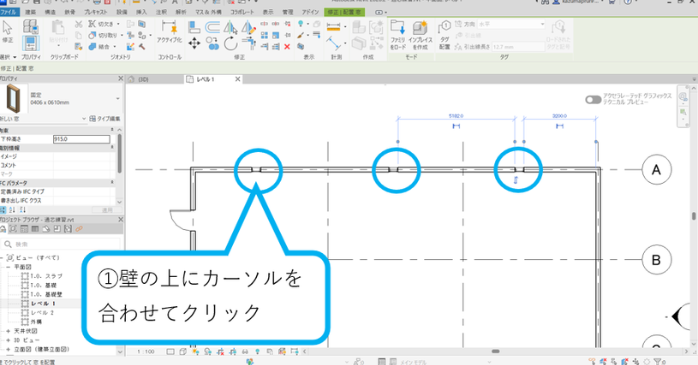Click the 引出線長さ 12.7 mm field
Screen dimensions: 698x365
(518, 47)
